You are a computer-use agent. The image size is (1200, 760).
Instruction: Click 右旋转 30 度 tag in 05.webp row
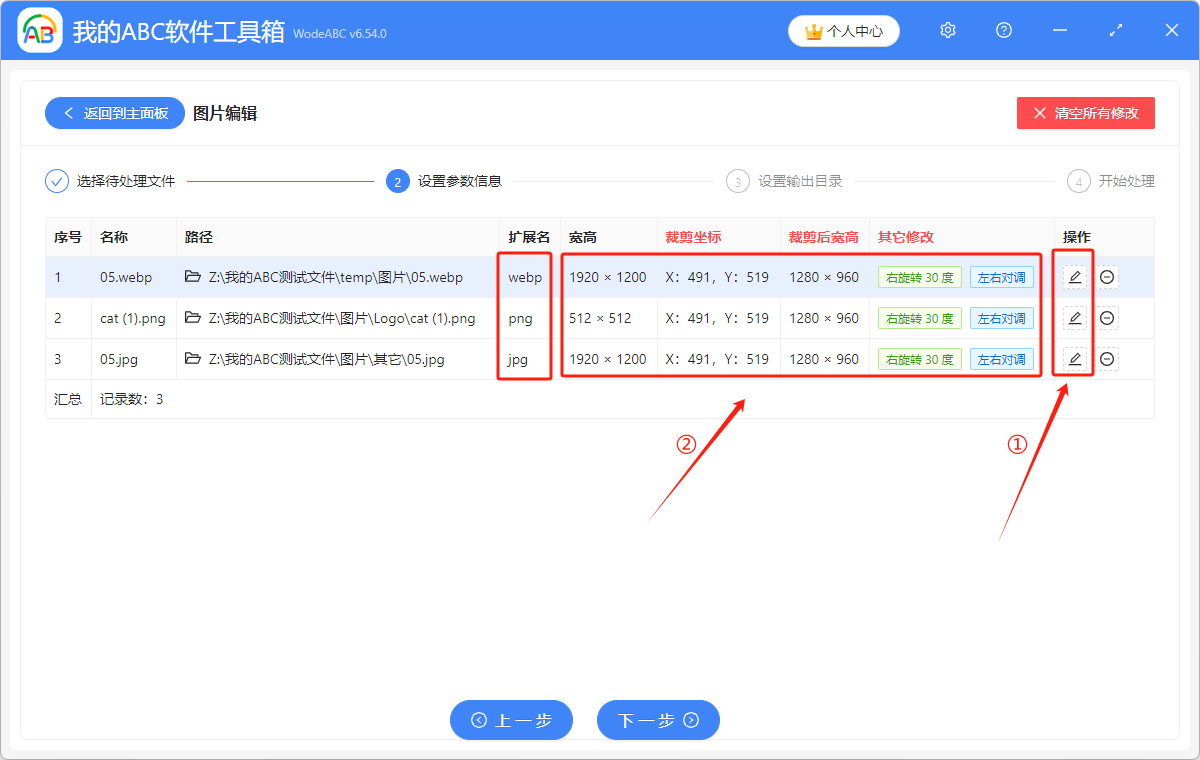[919, 277]
